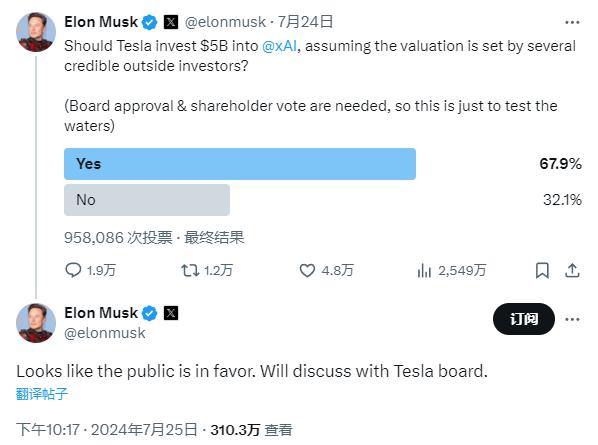This screenshot has width=598, height=445.
Task: Open the 7月24日 timestamp link
Action: pos(305,22)
